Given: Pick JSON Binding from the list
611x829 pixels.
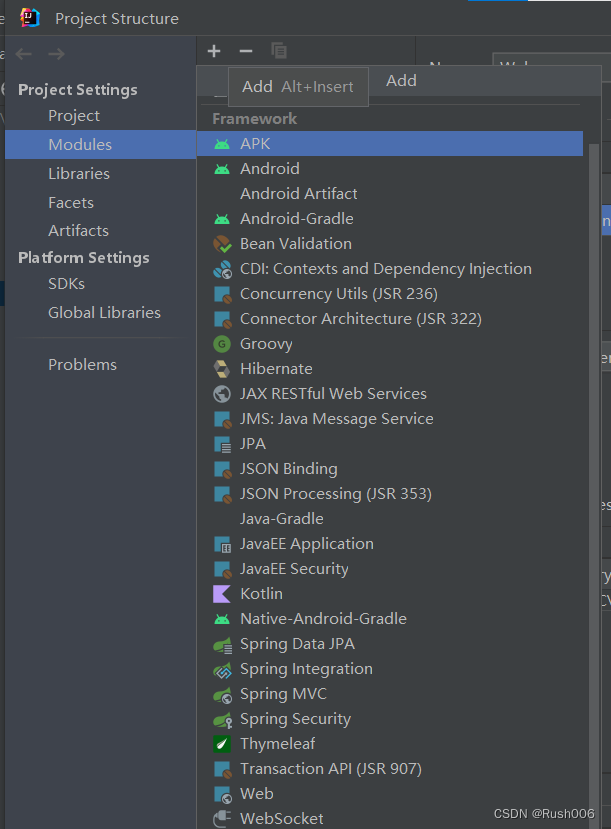Looking at the screenshot, I should pyautogui.click(x=390, y=469).
